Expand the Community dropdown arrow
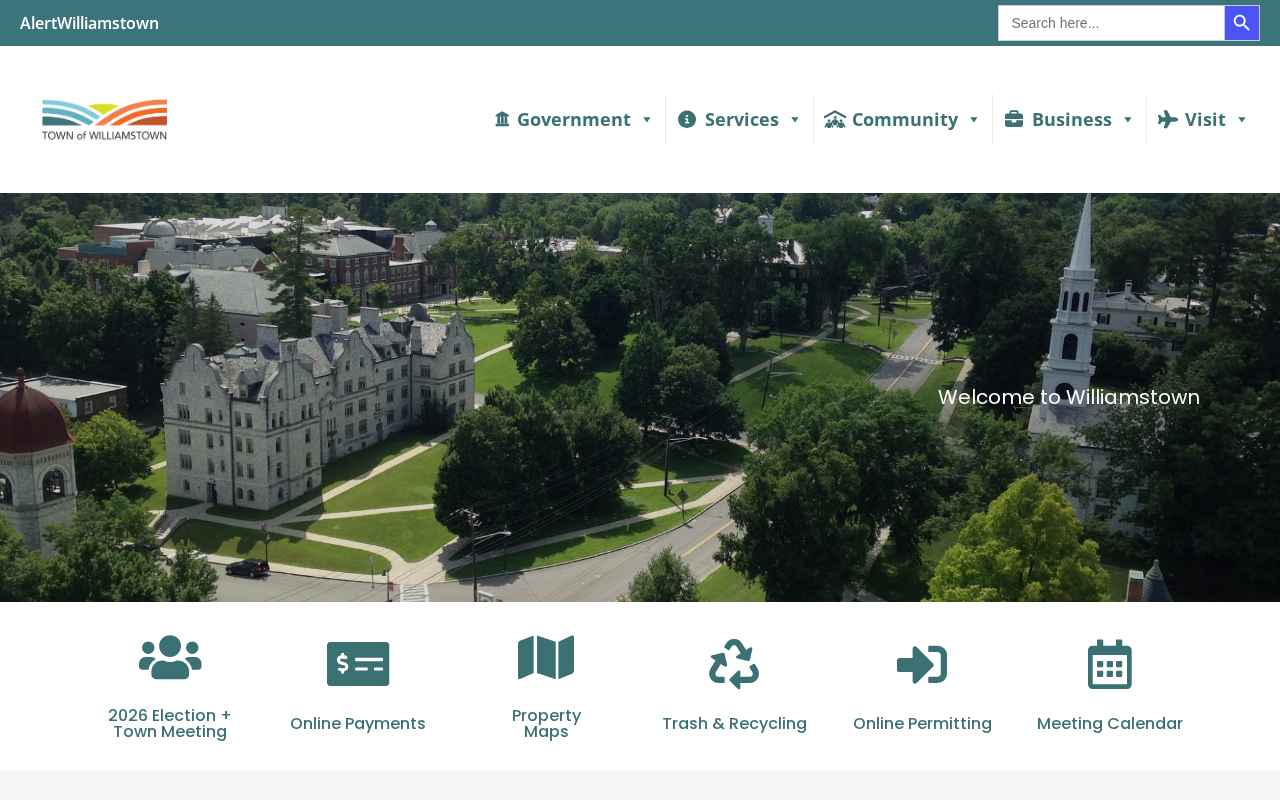The height and width of the screenshot is (800, 1280). click(x=973, y=120)
